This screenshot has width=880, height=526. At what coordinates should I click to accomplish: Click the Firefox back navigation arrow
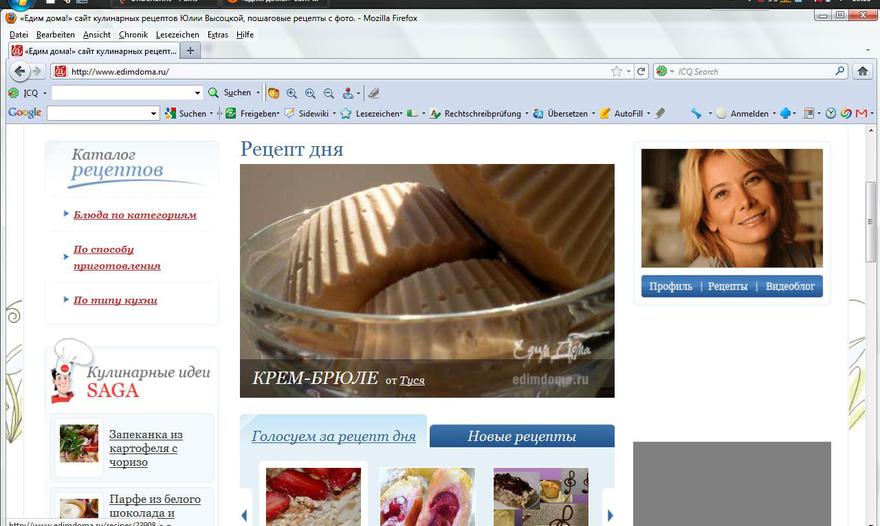tap(19, 72)
